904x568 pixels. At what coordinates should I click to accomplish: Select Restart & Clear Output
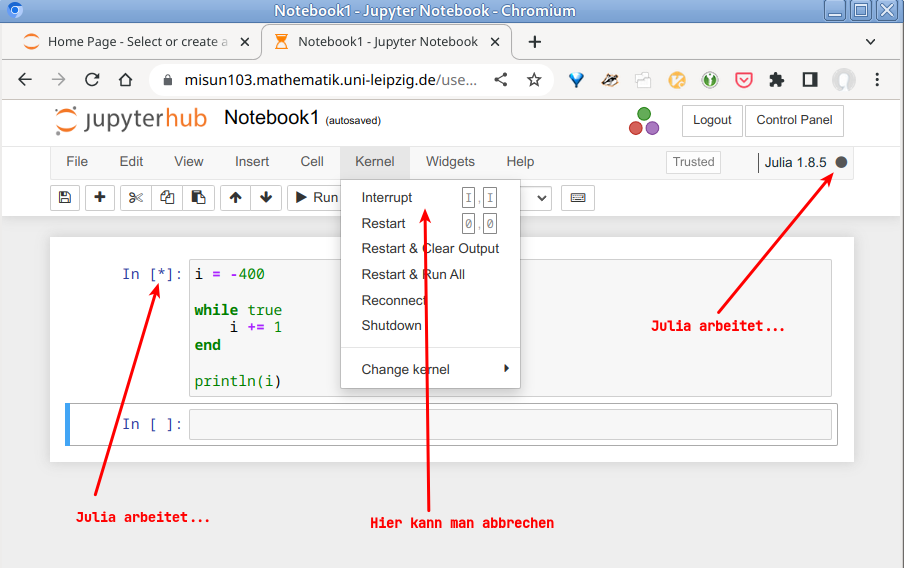430,249
